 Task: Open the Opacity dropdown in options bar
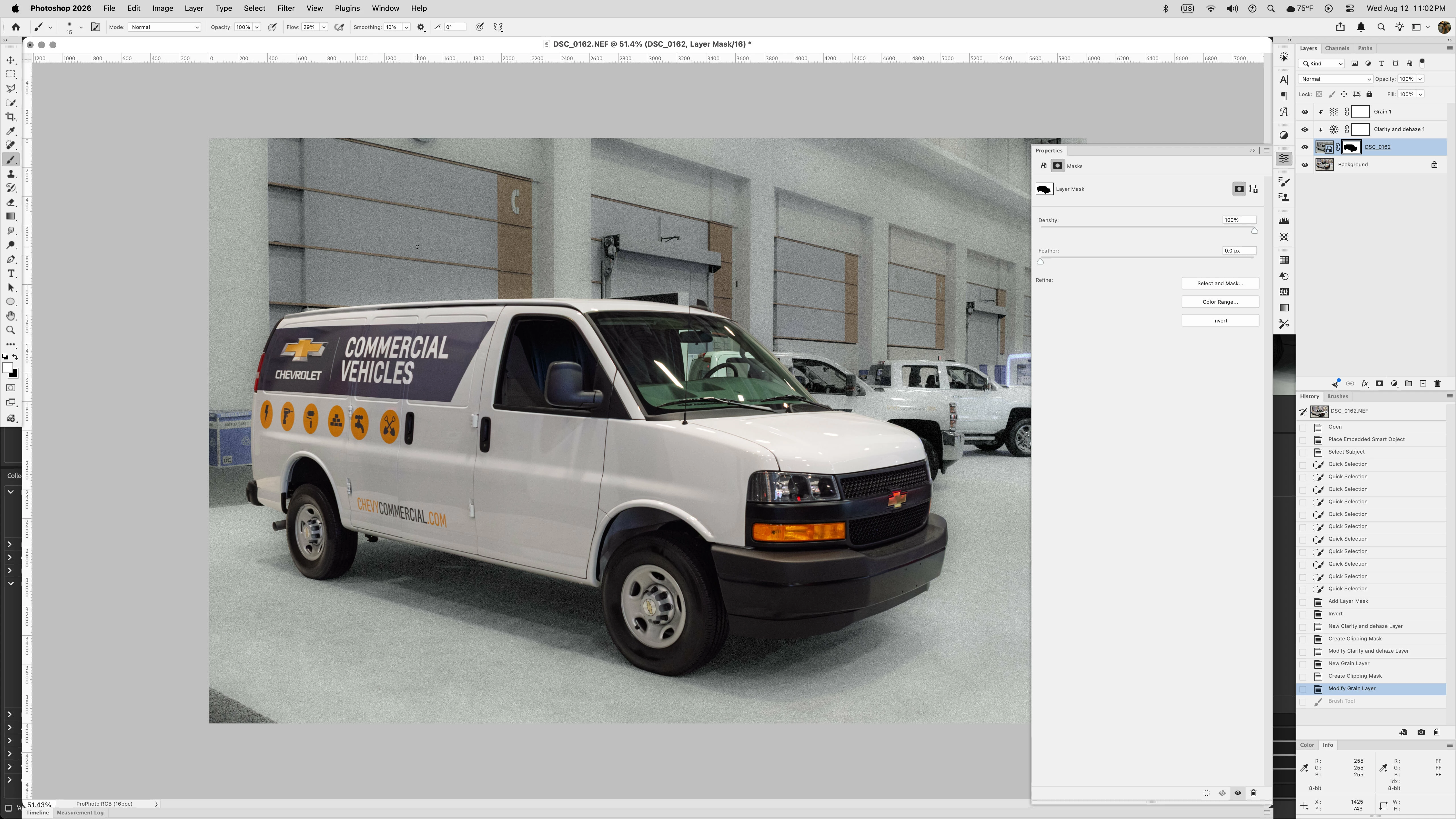coord(257,27)
